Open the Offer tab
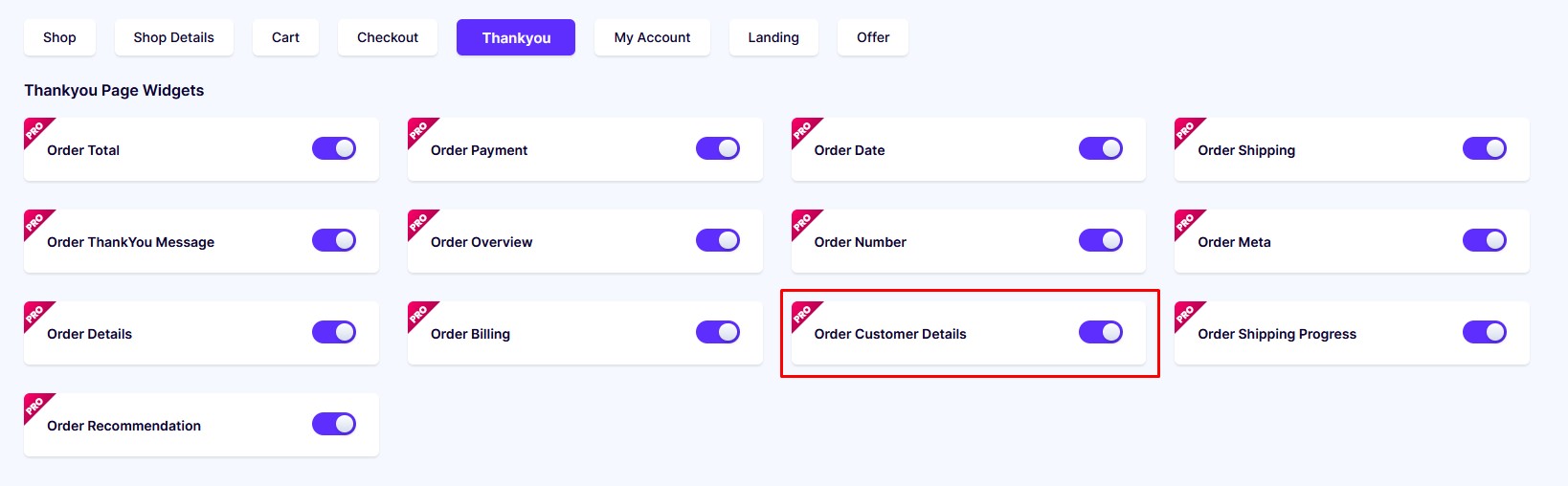Image resolution: width=1568 pixels, height=486 pixels. [873, 37]
